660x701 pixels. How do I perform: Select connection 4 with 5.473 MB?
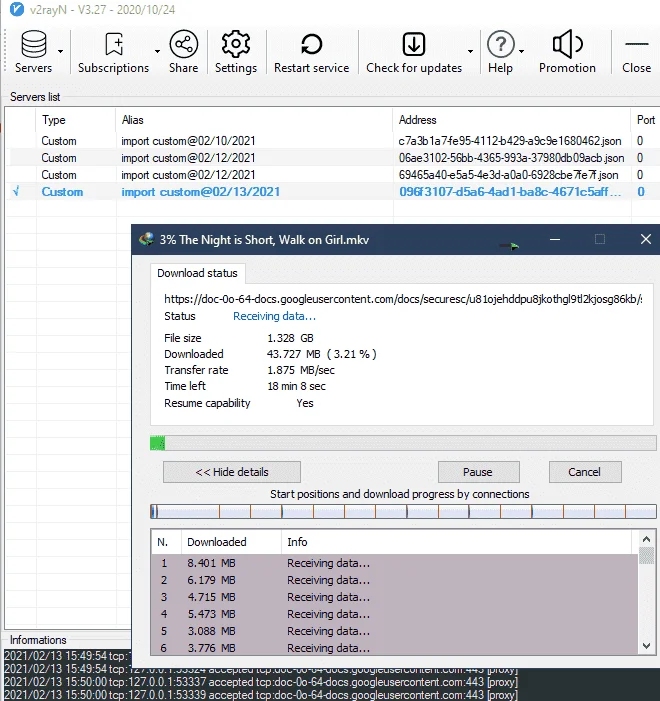(x=394, y=614)
